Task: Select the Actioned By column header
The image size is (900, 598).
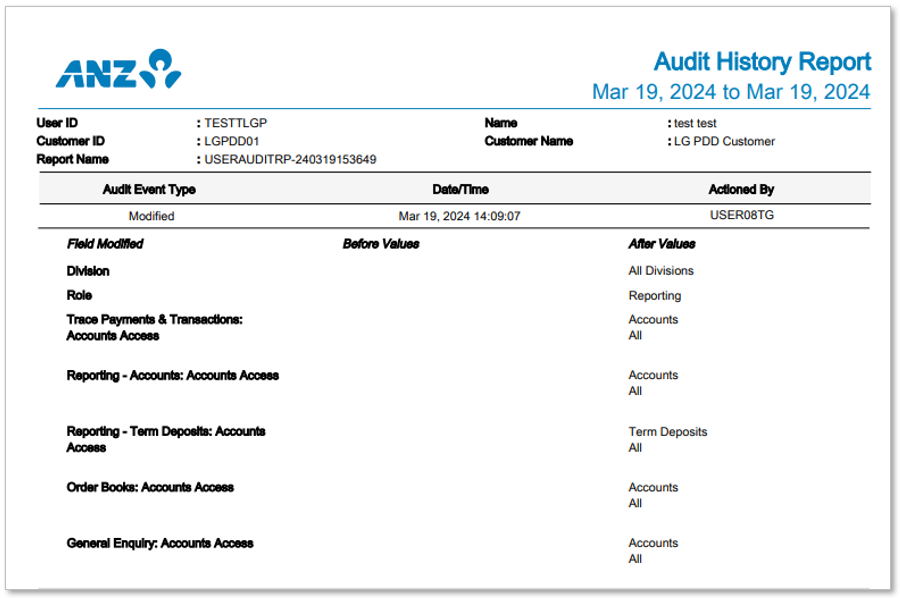Action: click(x=740, y=189)
